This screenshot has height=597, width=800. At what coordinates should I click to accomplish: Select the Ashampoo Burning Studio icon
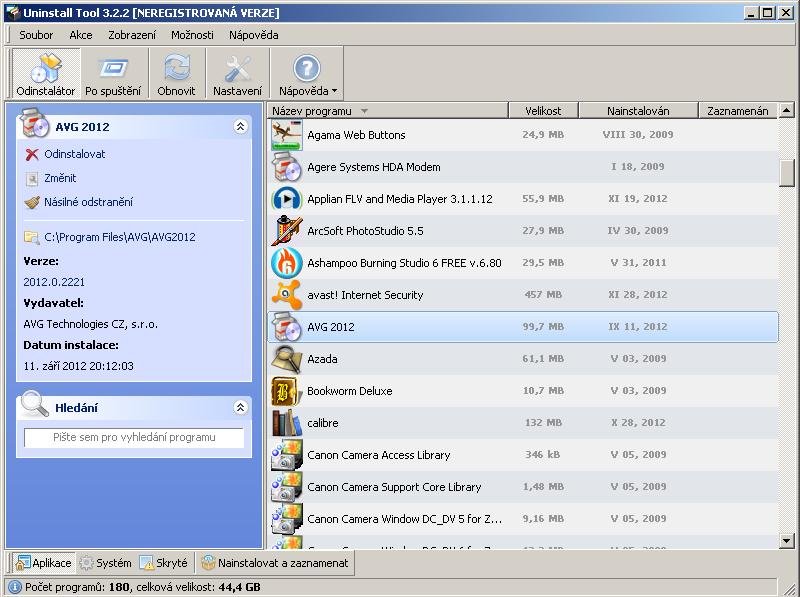pyautogui.click(x=287, y=263)
